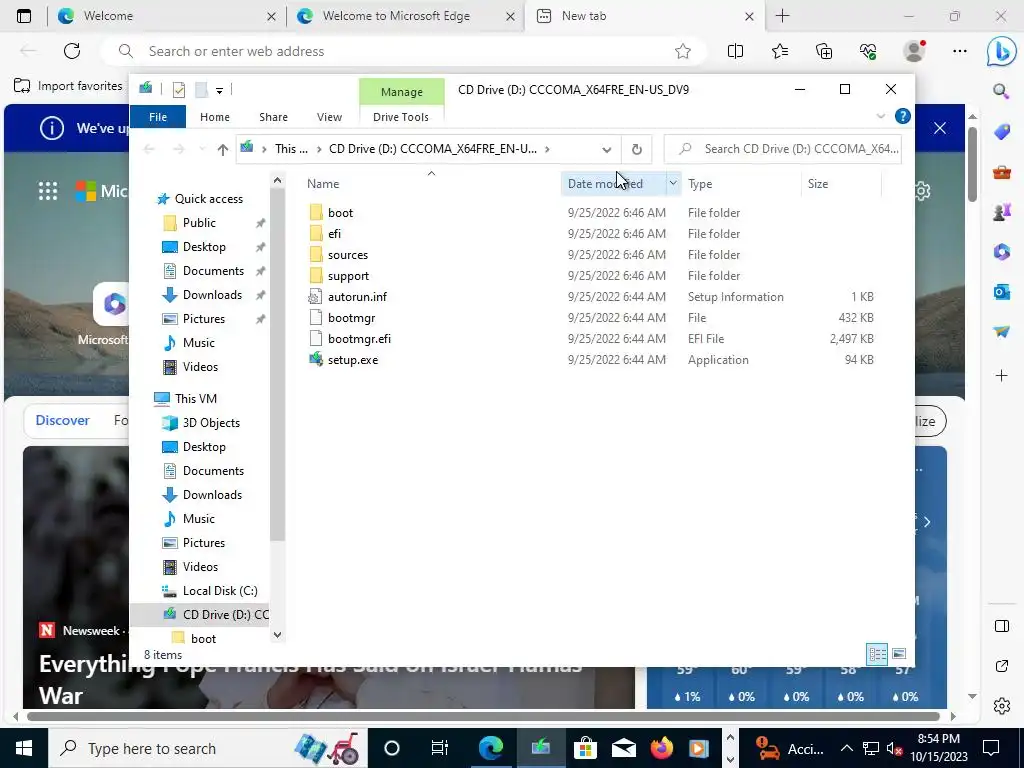The width and height of the screenshot is (1024, 768).
Task: Open Edge Favorites list icon
Action: click(780, 51)
